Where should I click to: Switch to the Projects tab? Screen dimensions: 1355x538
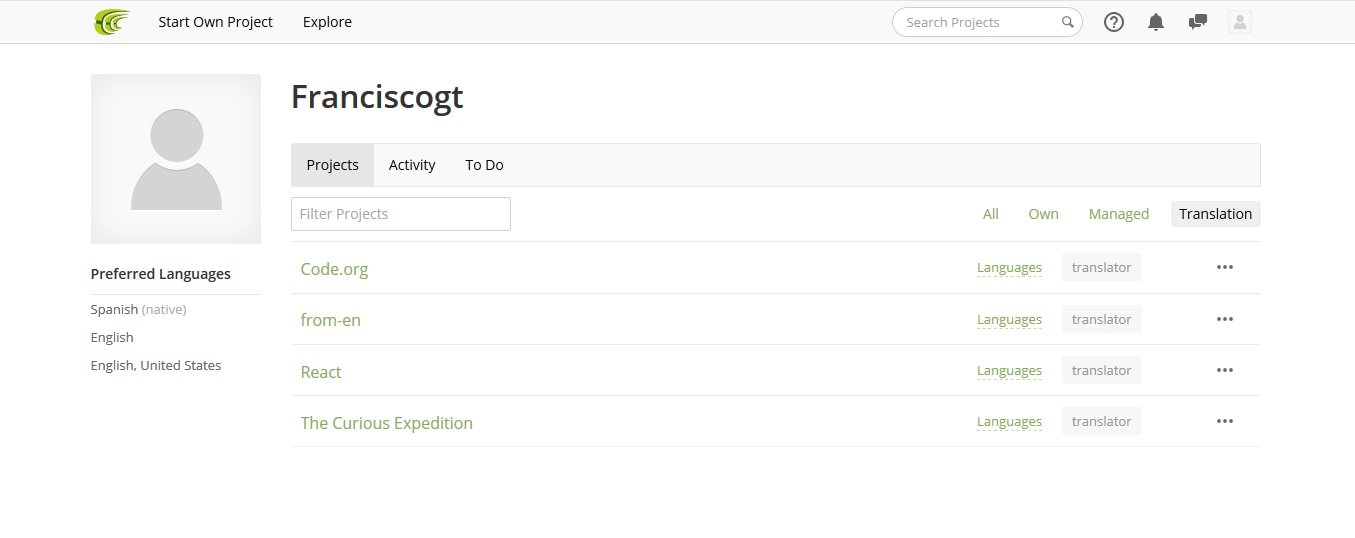332,165
